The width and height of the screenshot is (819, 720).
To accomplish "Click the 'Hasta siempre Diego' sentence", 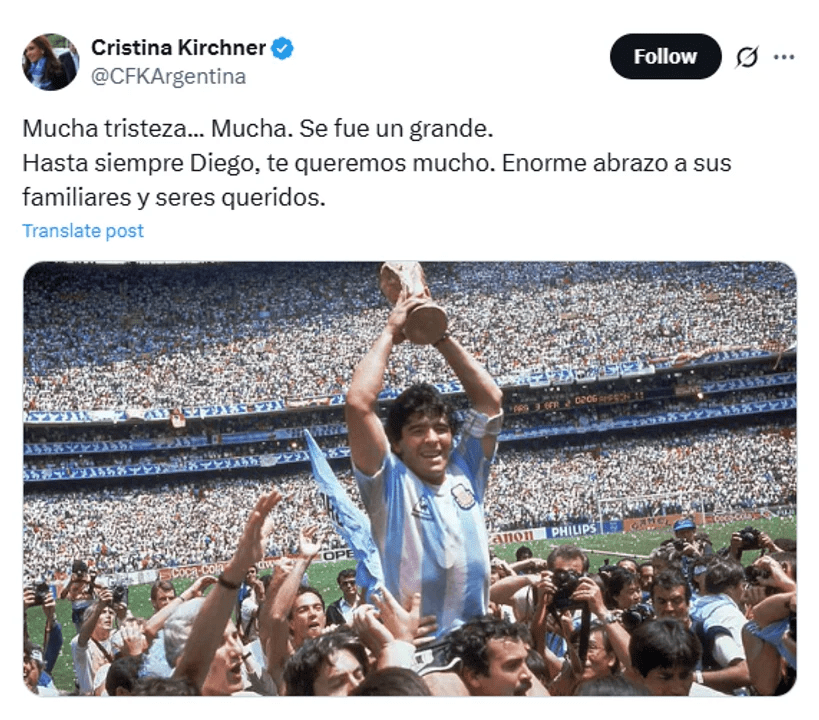I will click(x=258, y=164).
